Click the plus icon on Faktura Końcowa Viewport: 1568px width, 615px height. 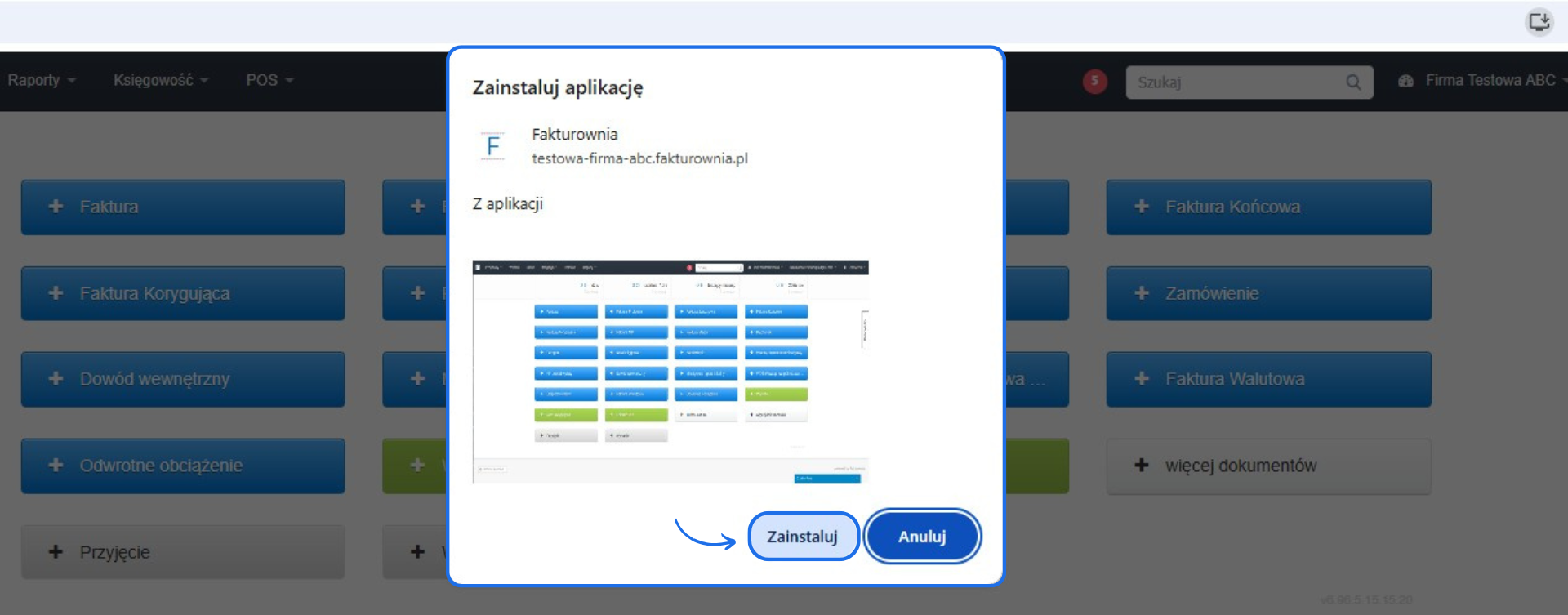point(1142,207)
